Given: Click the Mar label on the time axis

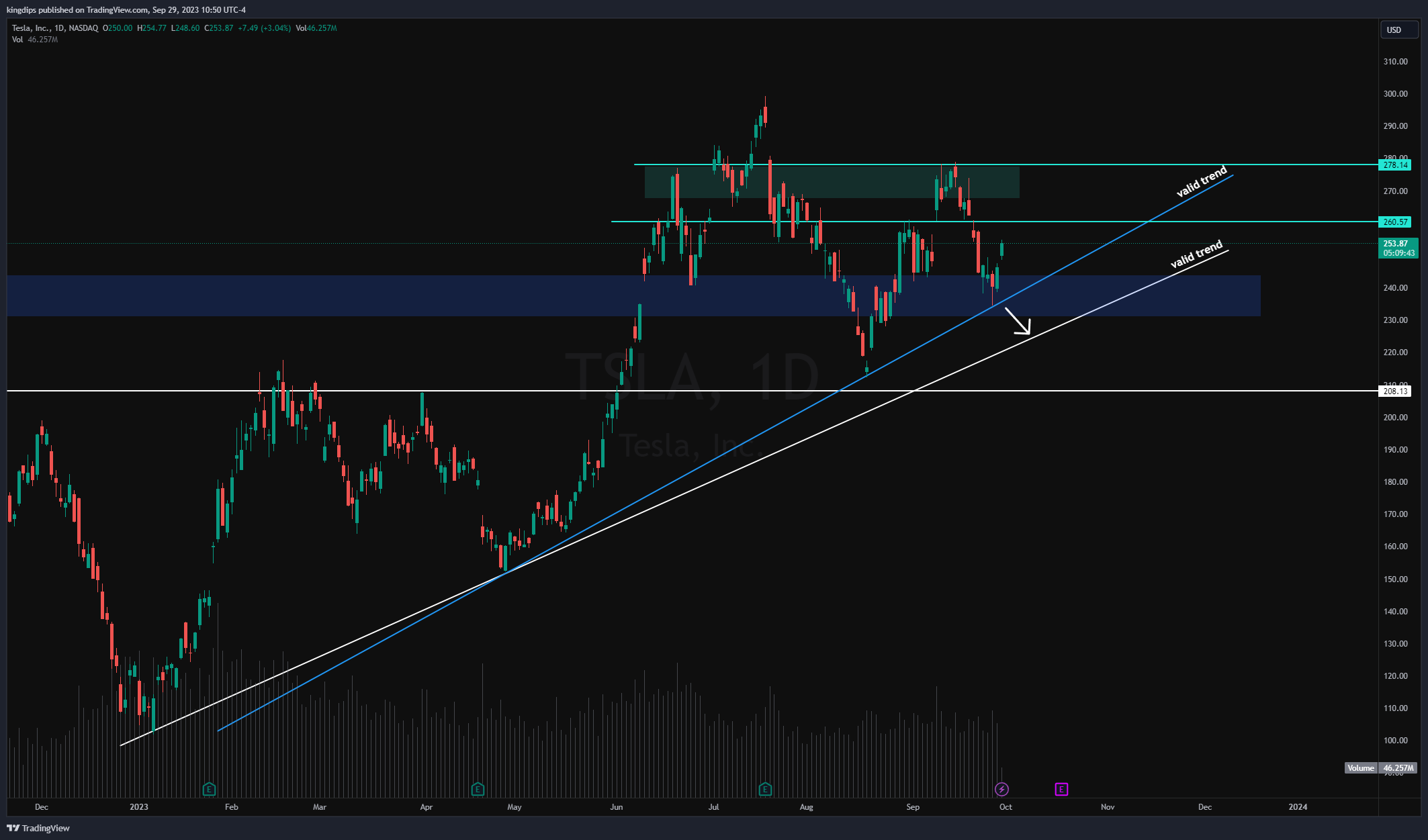Looking at the screenshot, I should [x=320, y=807].
